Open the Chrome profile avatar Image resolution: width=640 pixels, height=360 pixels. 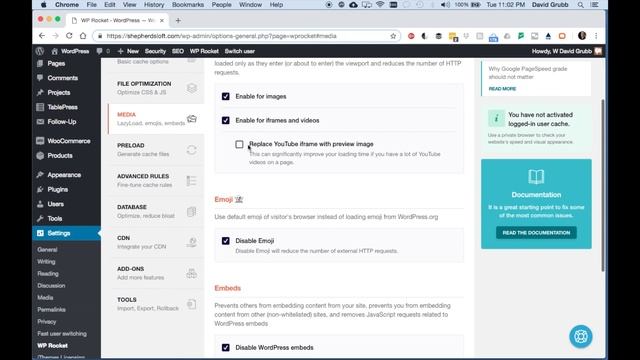point(582,36)
